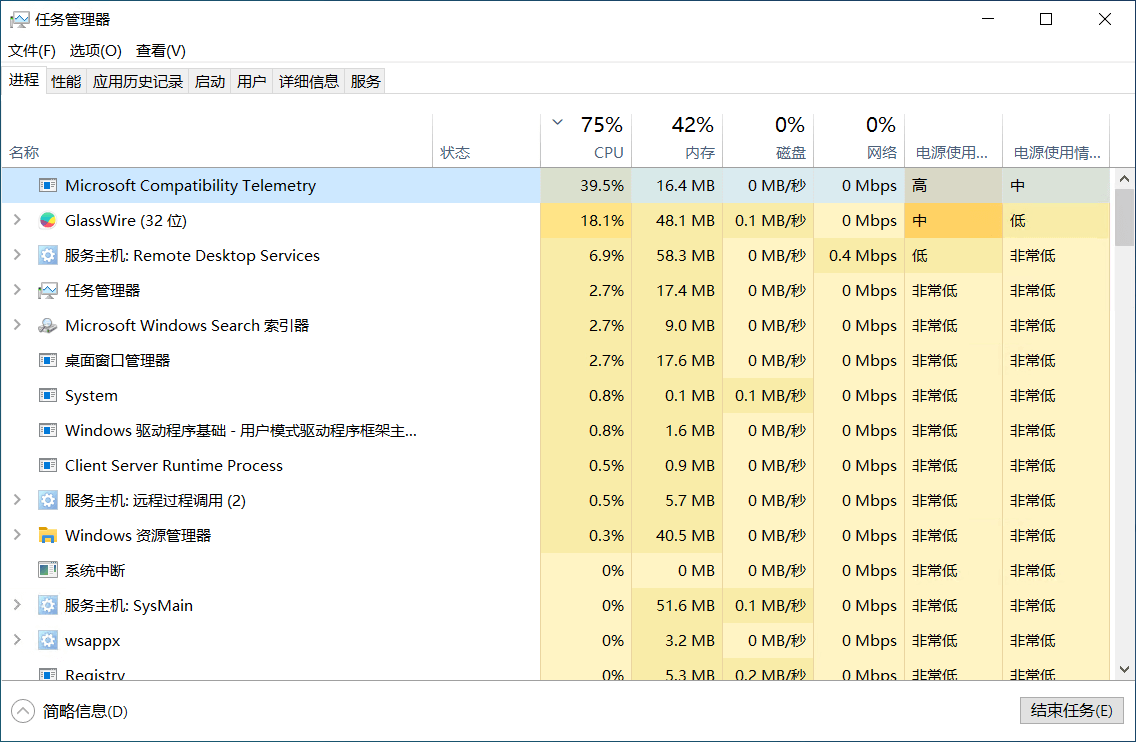
Task: Select the 桌面窗口管理器 row name
Action: (117, 360)
